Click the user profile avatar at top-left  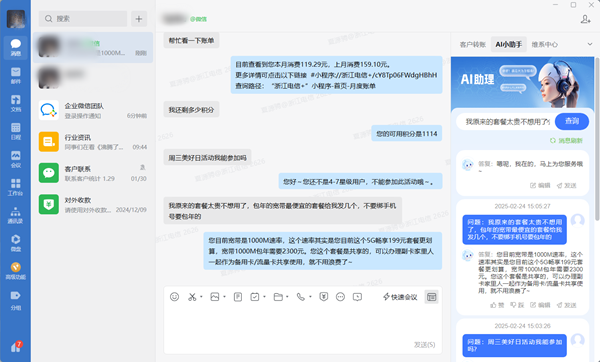click(x=16, y=19)
